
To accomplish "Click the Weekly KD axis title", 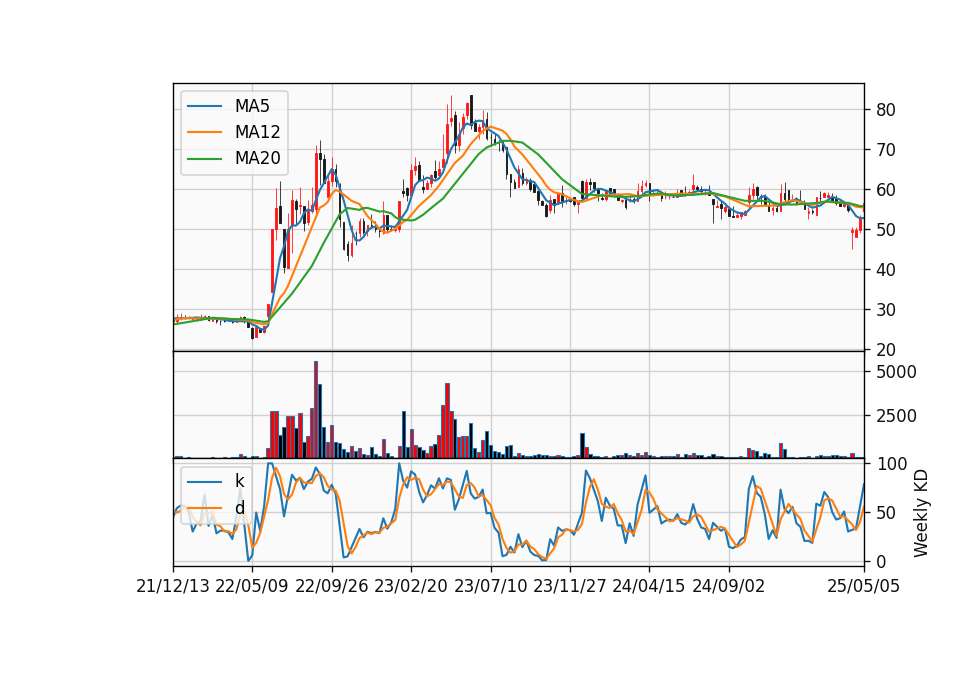I will point(921,513).
